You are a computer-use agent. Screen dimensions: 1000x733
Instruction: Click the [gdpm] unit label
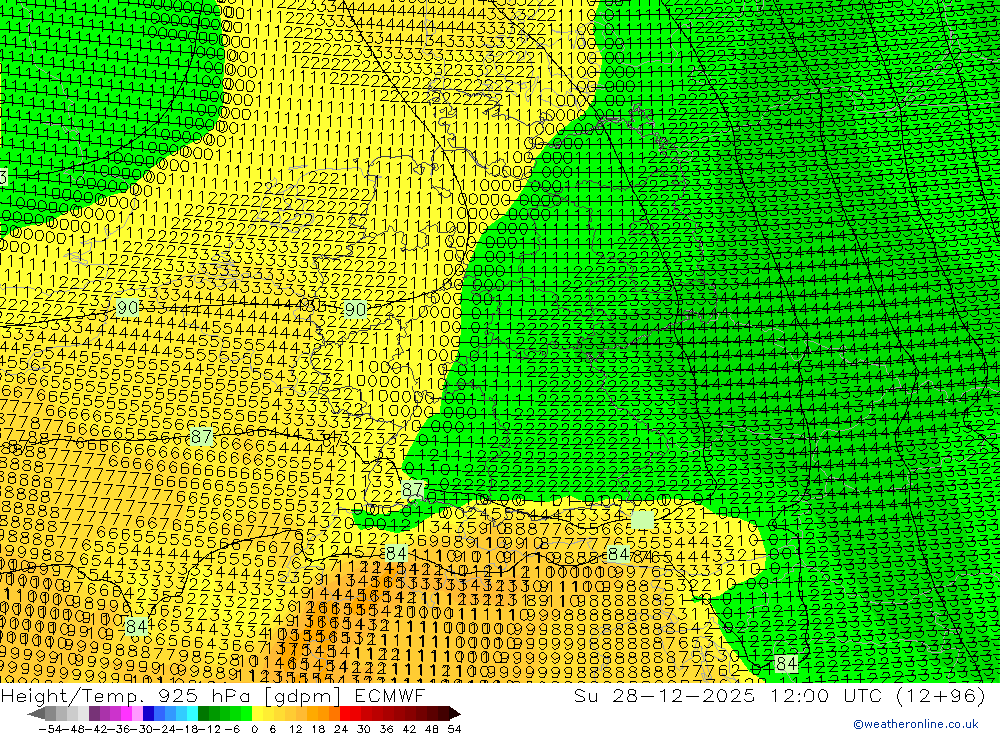coord(303,695)
